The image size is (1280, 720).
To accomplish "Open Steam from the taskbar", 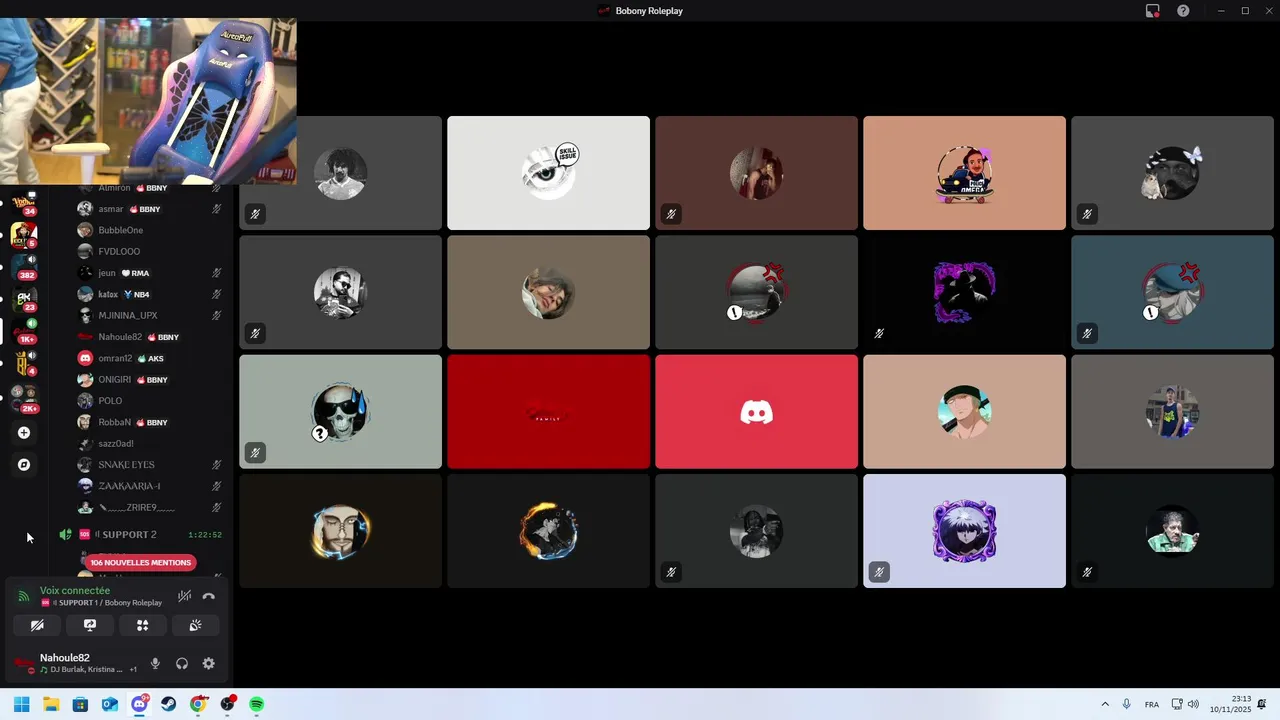I will 168,705.
